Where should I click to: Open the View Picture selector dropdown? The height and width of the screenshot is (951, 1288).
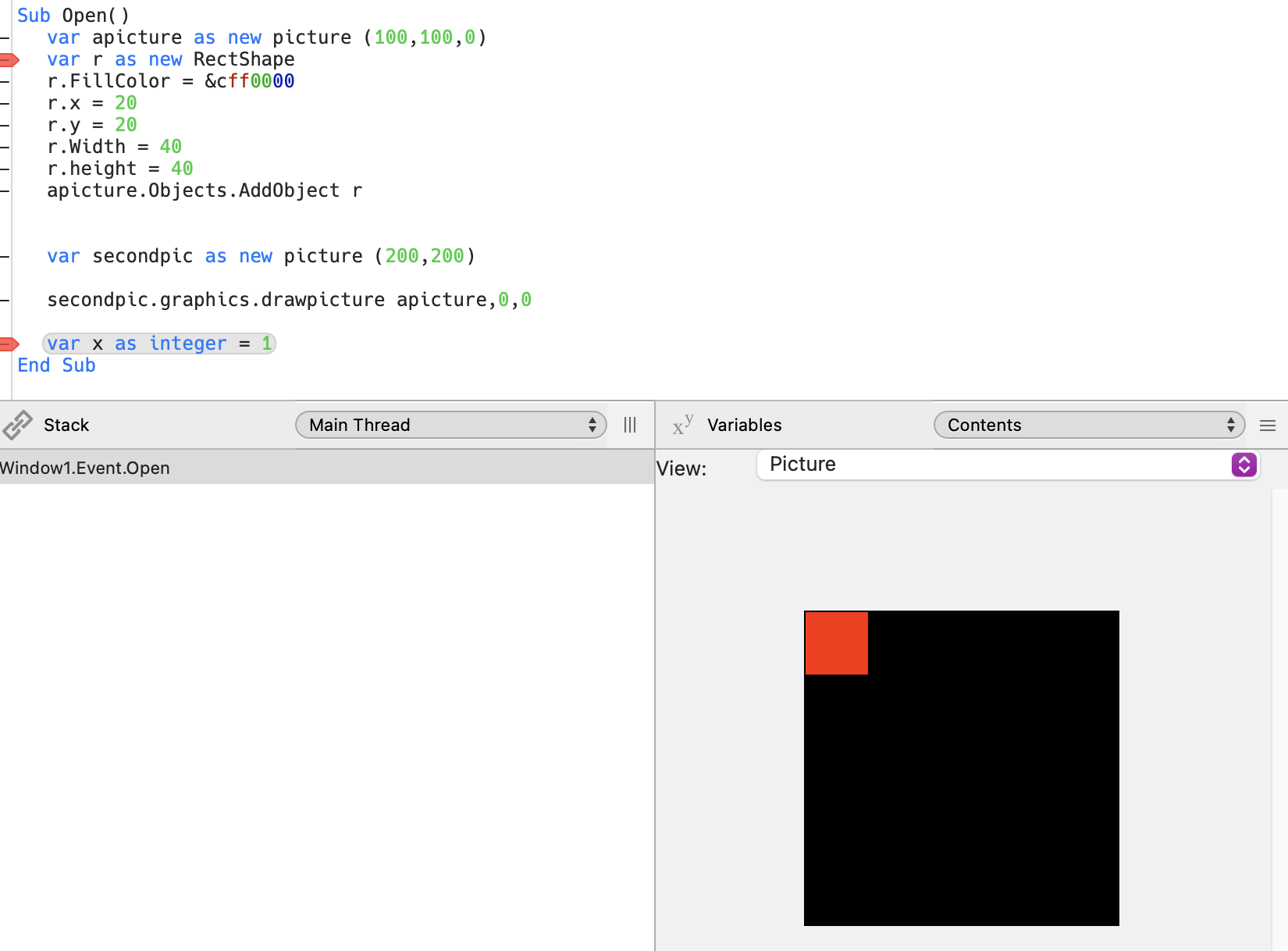coord(1007,465)
